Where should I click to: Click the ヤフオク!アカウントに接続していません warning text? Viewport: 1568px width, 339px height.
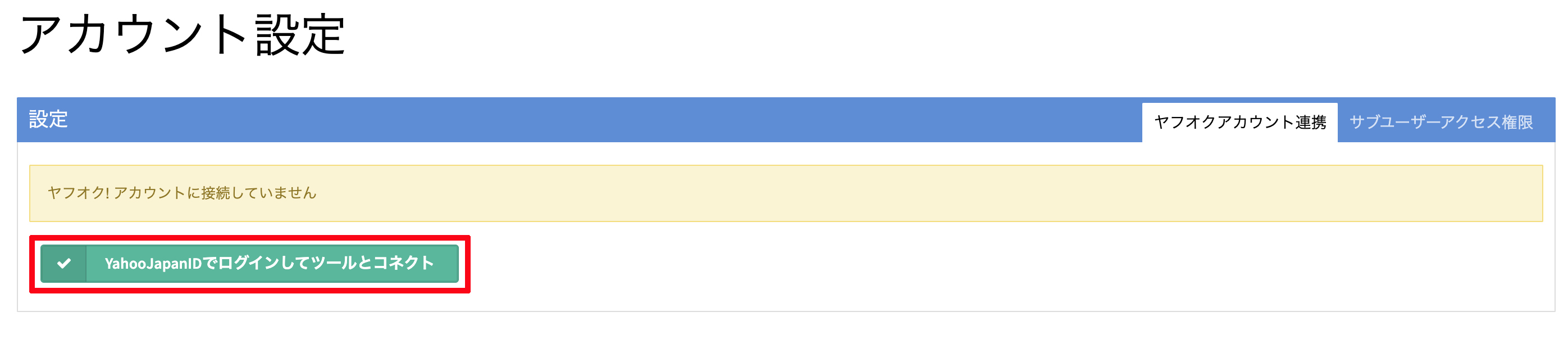[182, 193]
